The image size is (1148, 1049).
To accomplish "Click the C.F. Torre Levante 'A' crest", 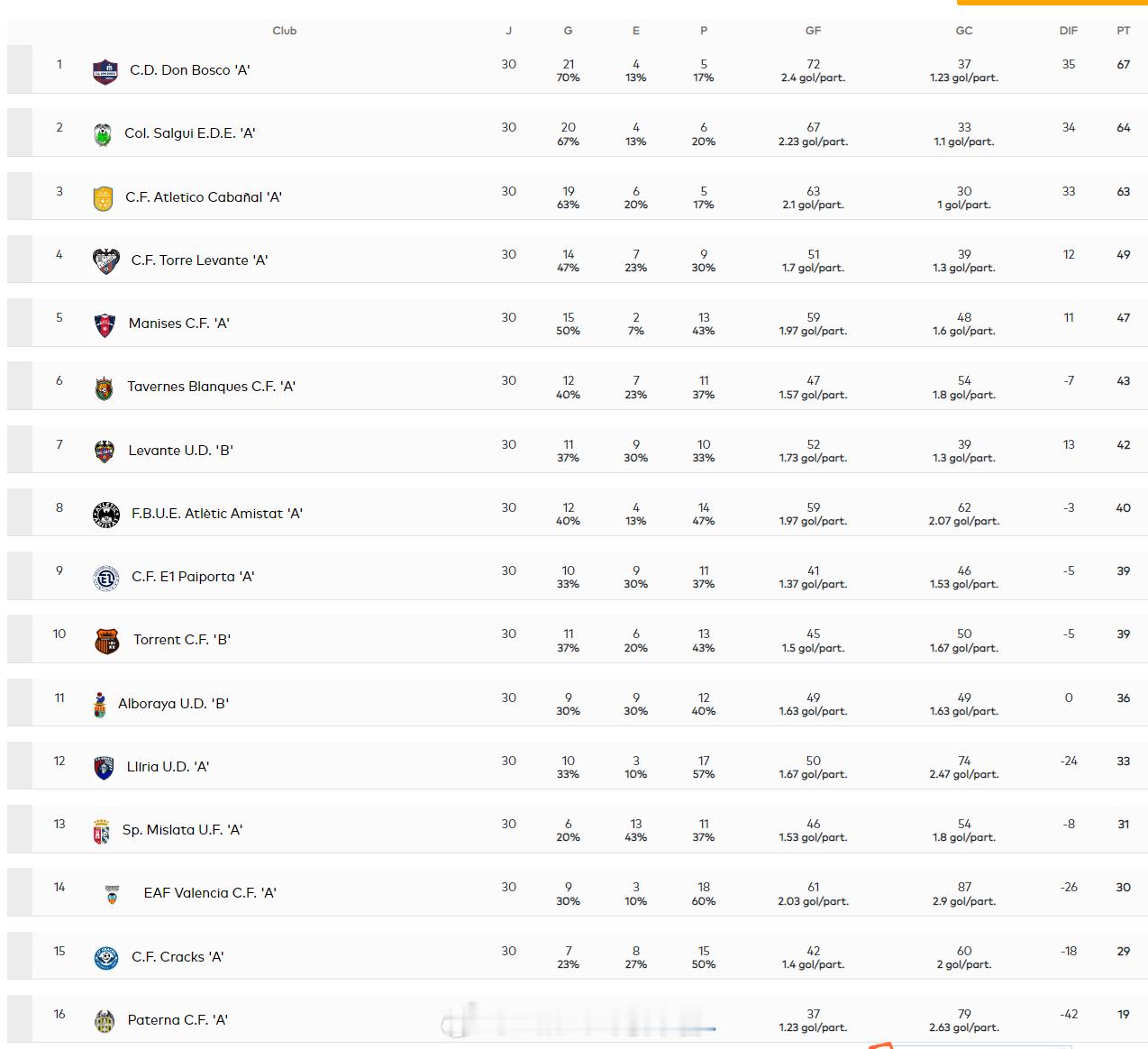I will coord(106,261).
